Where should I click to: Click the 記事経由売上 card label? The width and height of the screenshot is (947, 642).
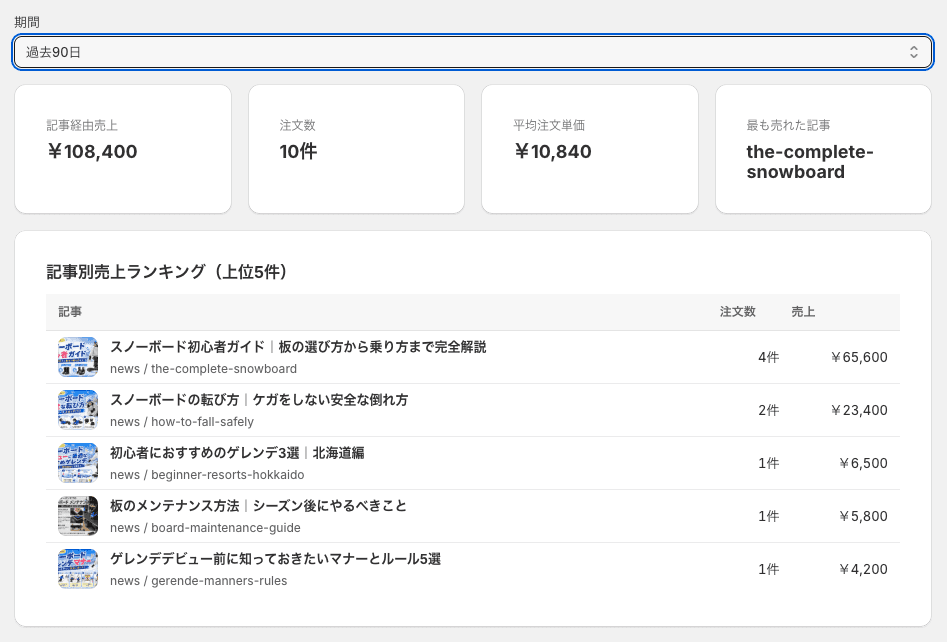82,125
